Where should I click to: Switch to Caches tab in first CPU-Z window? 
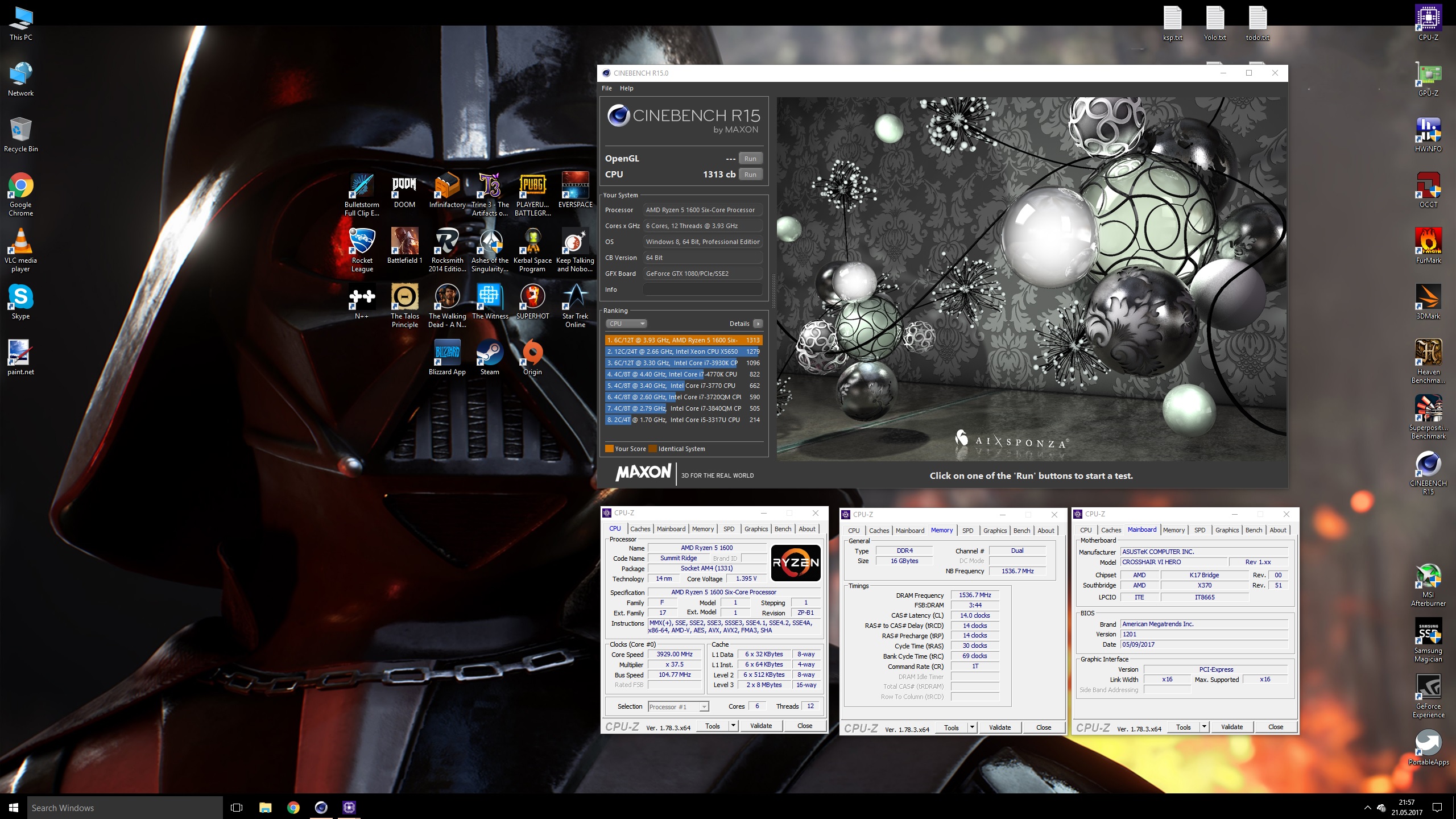640,529
